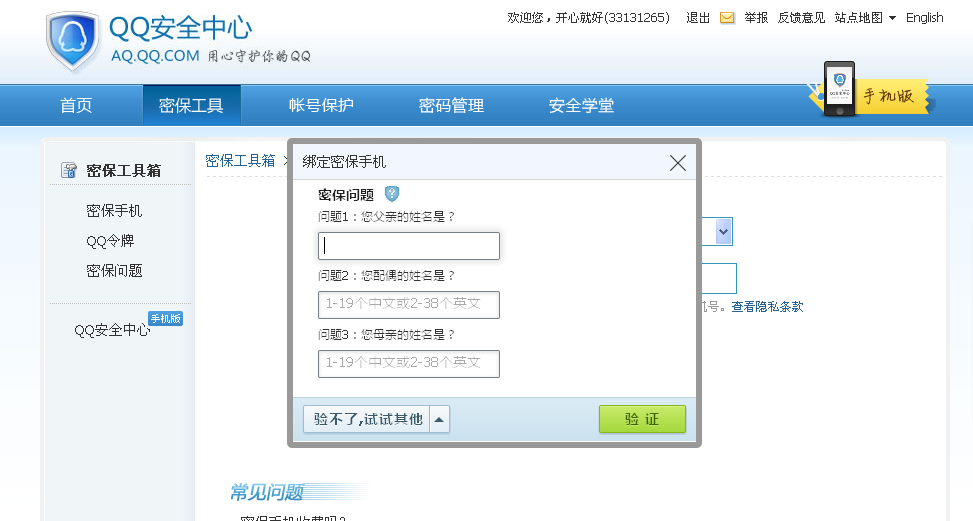Open the dropdown behind the dialog
Image resolution: width=973 pixels, height=521 pixels.
coord(723,231)
